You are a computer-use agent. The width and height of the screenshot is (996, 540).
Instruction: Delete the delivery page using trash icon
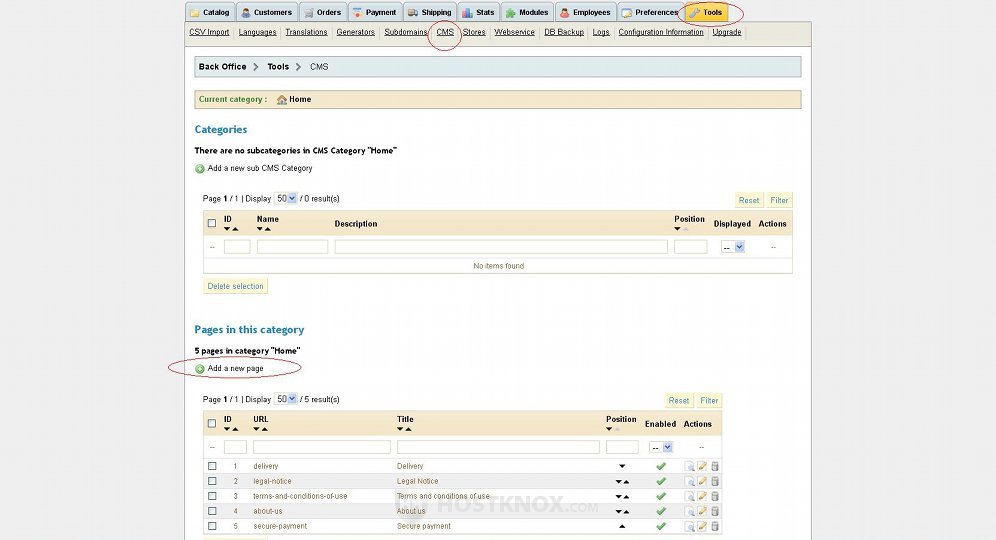pyautogui.click(x=715, y=466)
